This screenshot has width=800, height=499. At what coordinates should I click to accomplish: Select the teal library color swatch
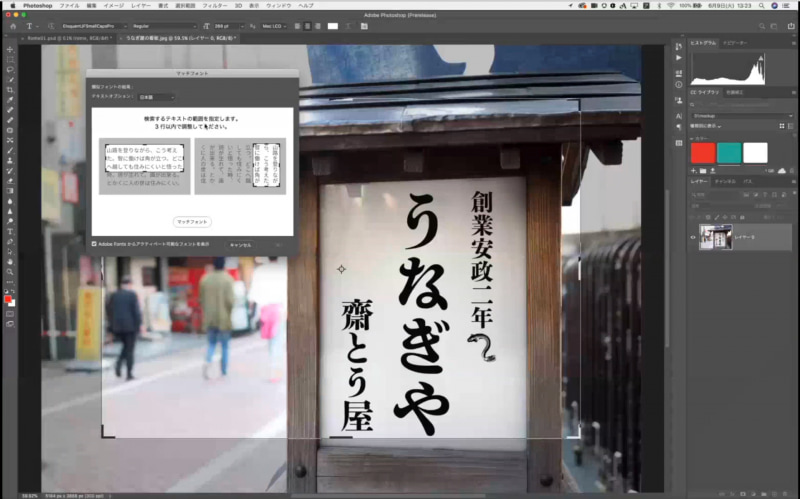pyautogui.click(x=729, y=153)
